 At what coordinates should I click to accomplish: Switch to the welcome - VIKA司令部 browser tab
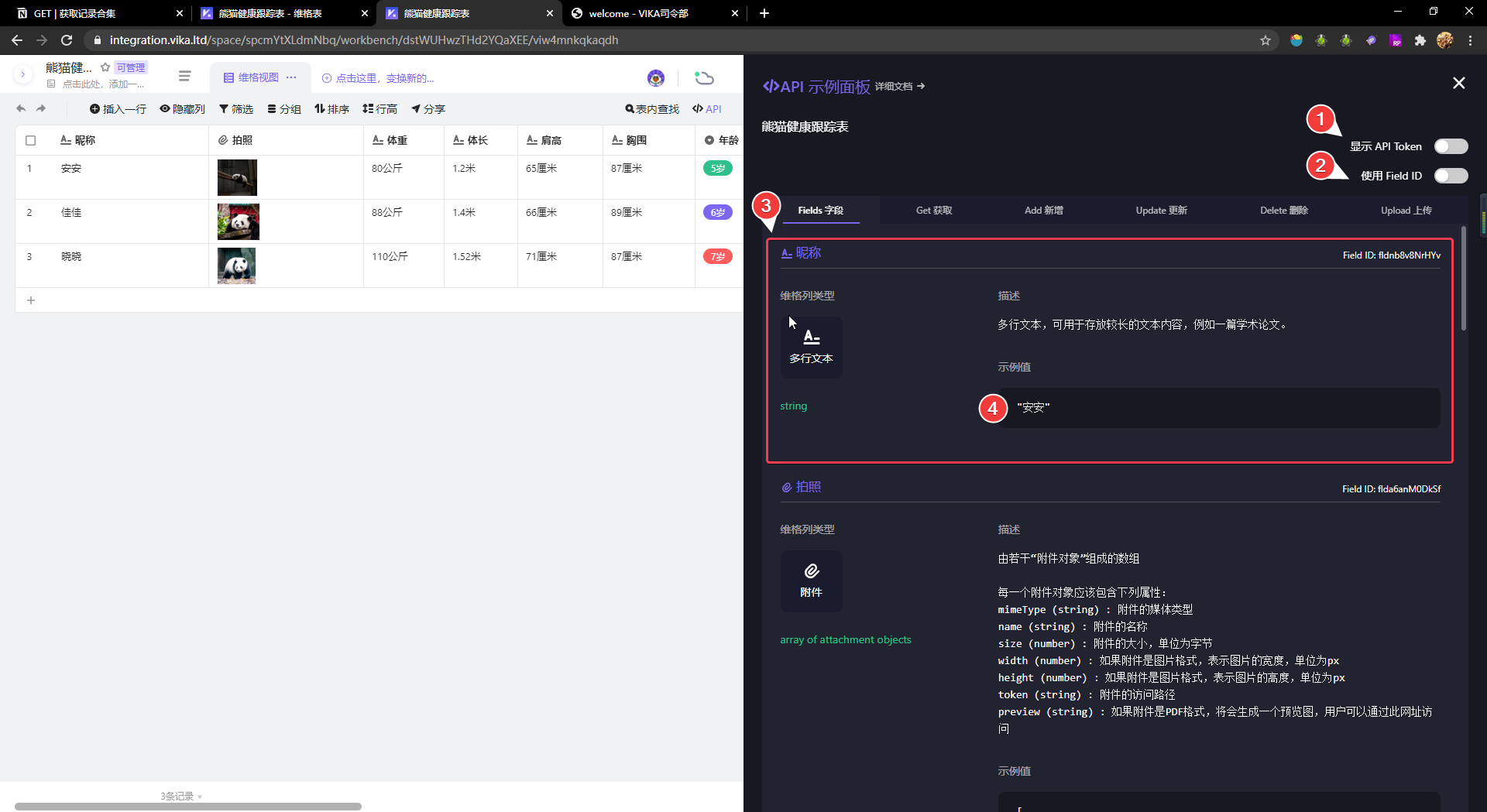654,13
